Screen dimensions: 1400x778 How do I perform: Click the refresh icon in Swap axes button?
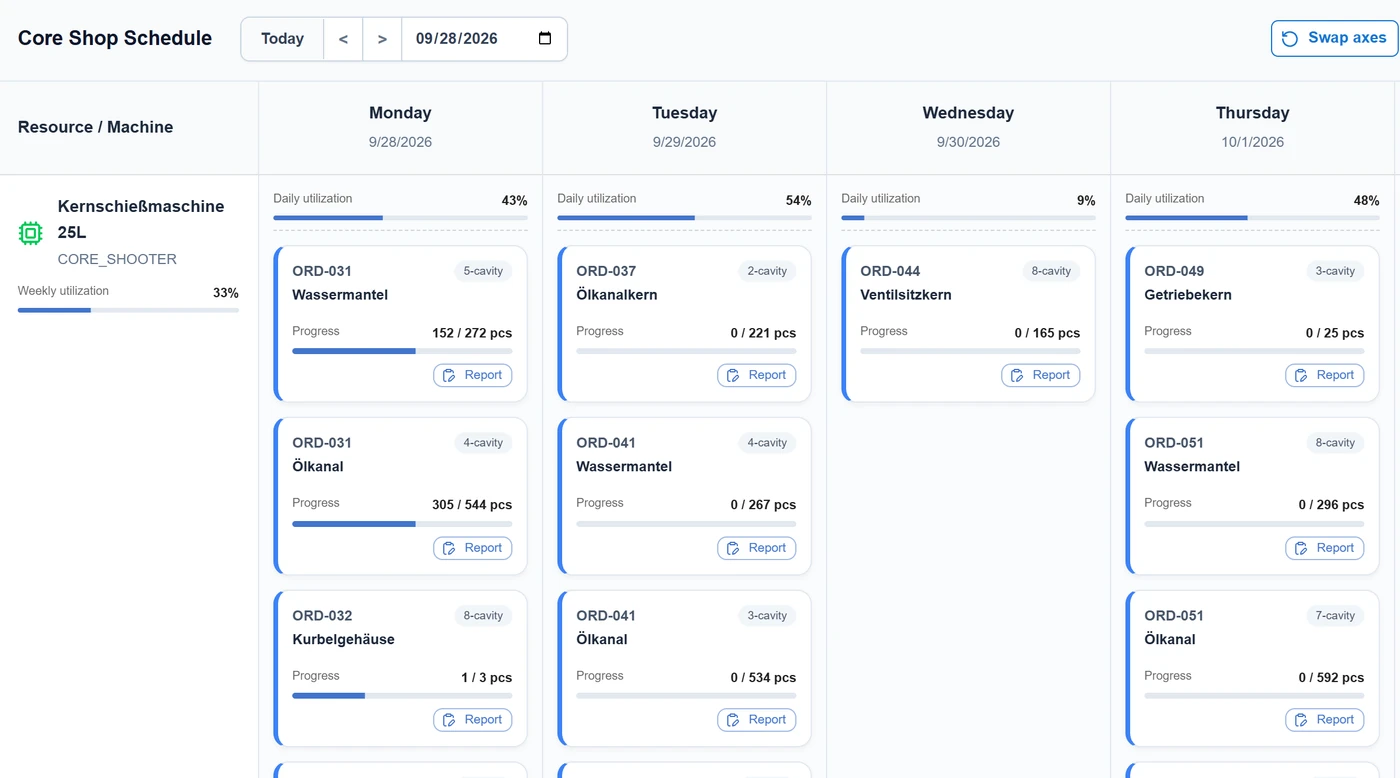tap(1290, 39)
